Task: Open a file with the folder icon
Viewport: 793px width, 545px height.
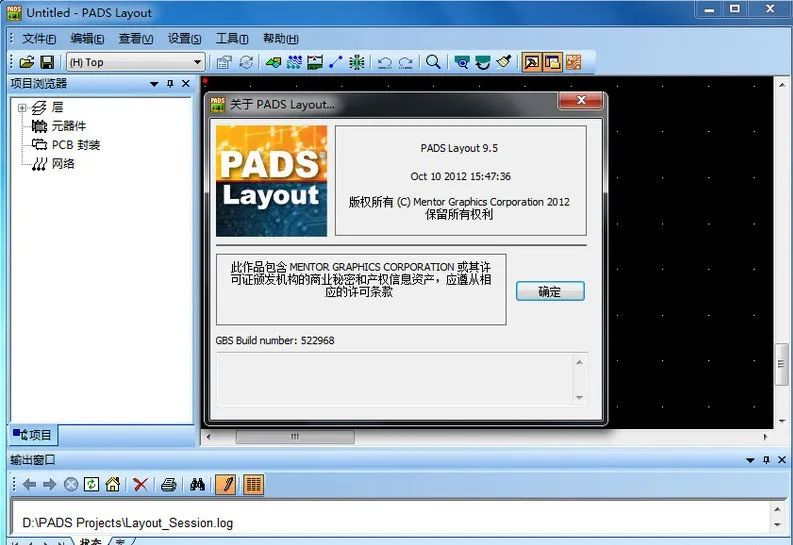Action: click(26, 63)
